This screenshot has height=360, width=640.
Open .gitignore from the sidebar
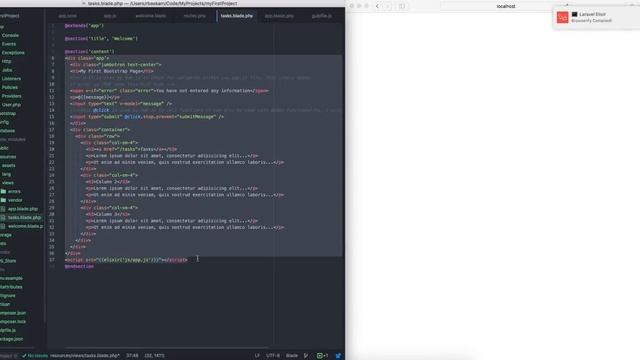8,296
